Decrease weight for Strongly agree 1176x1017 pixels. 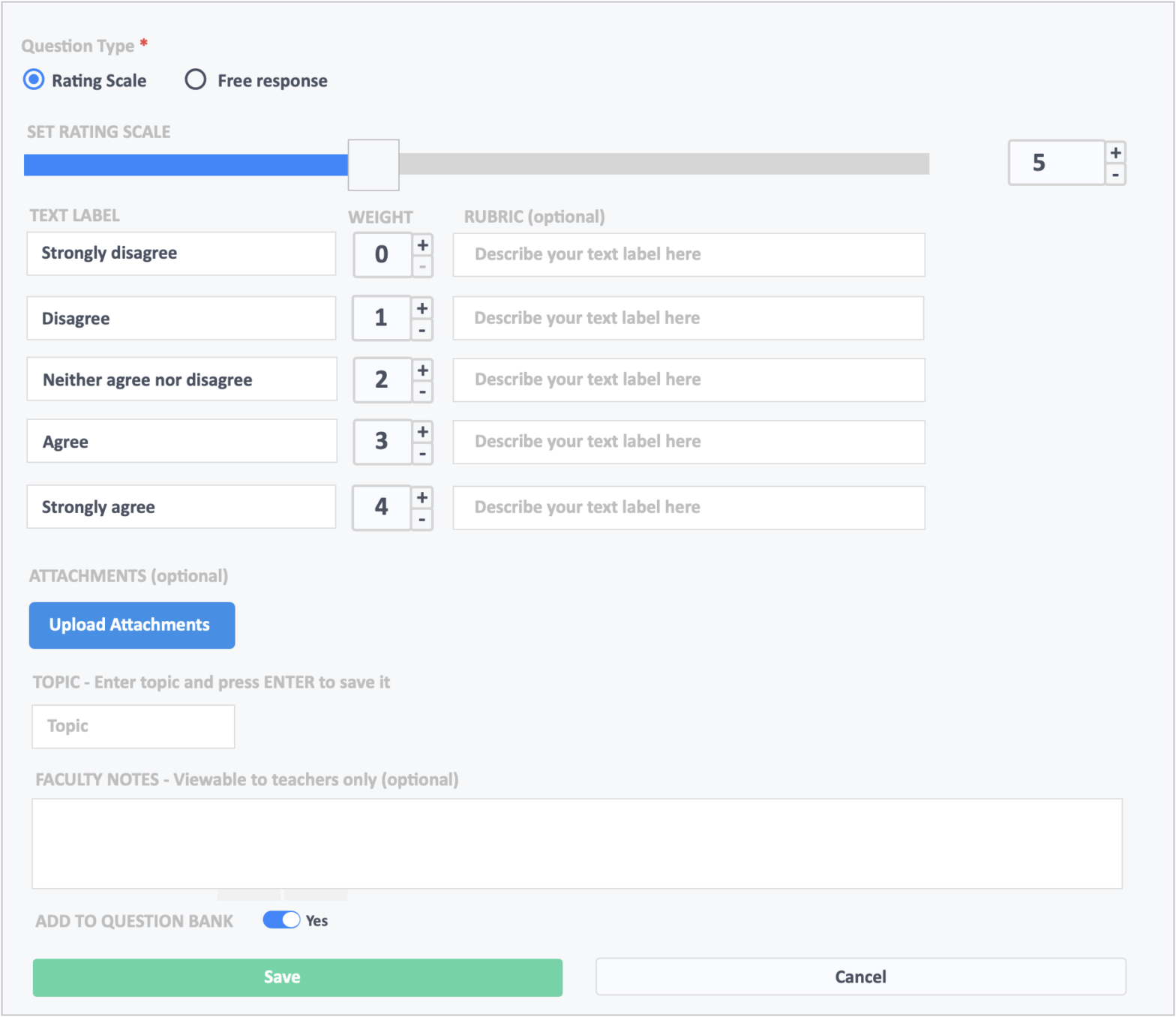(423, 519)
